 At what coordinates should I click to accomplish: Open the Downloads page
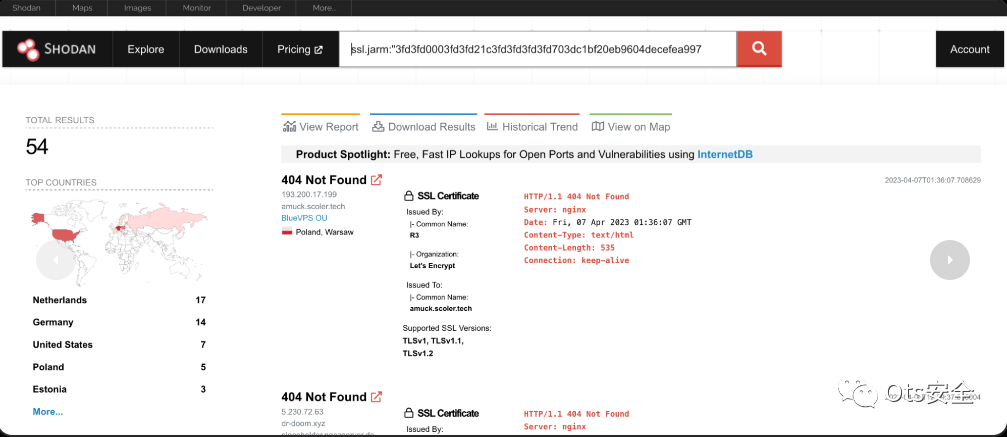point(221,49)
